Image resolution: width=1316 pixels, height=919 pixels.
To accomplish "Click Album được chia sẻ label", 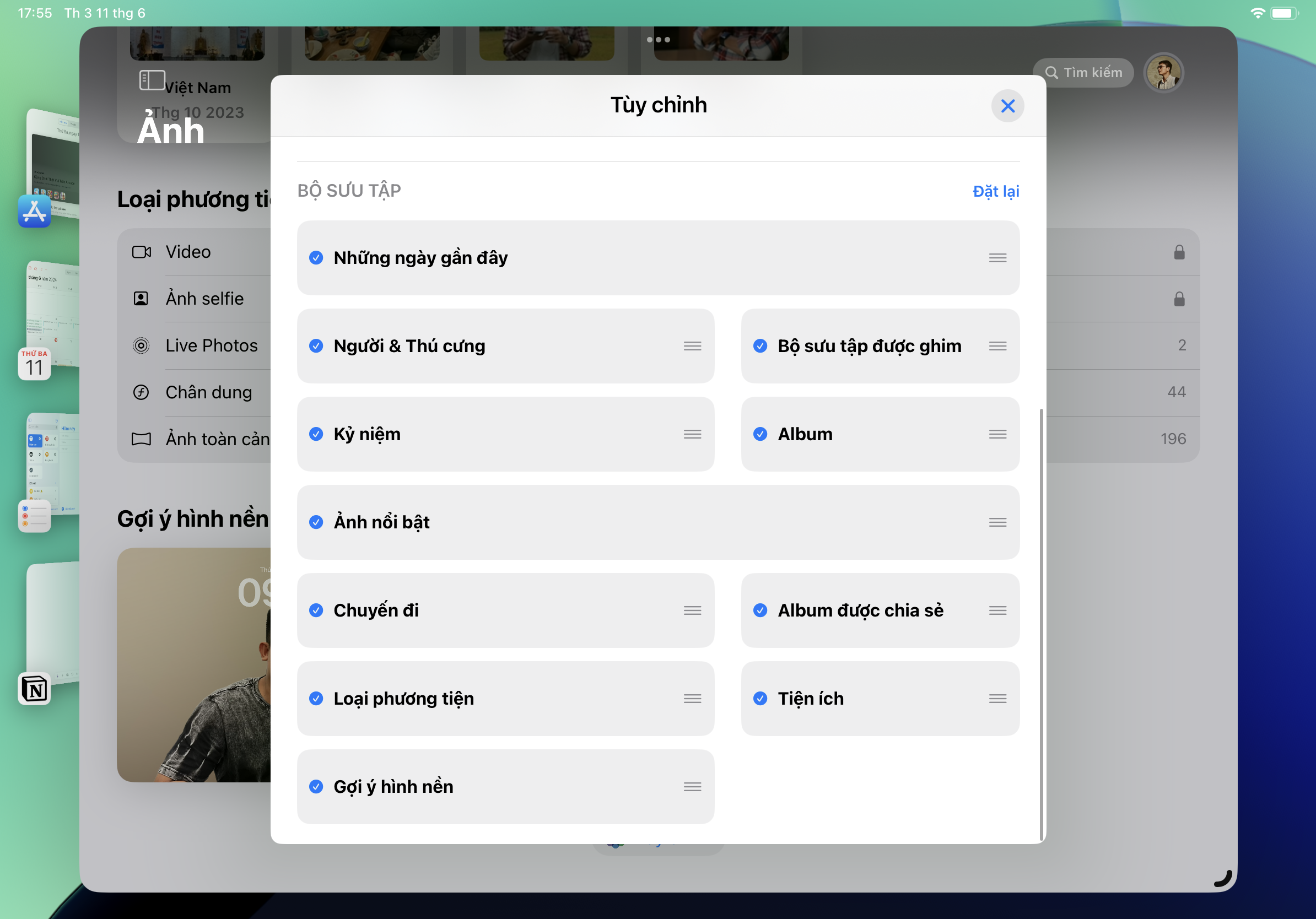I will coord(860,611).
